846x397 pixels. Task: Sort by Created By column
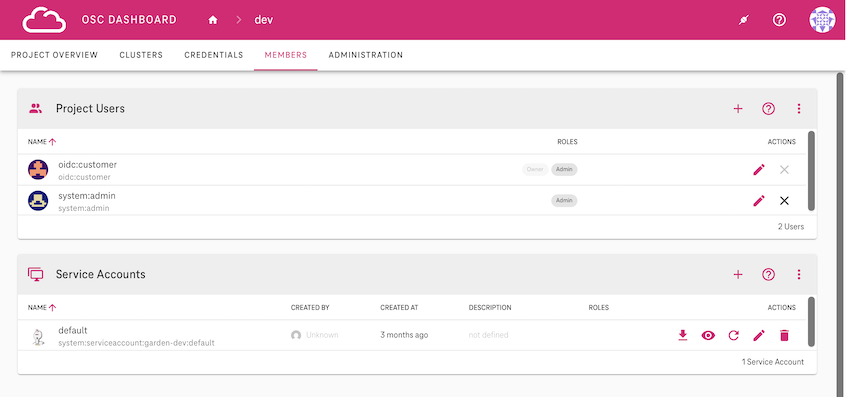pyautogui.click(x=310, y=307)
